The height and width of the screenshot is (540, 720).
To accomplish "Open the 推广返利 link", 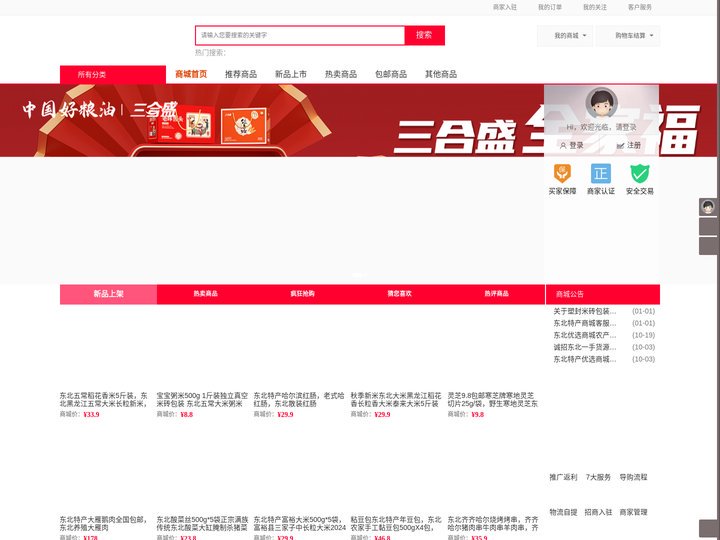I will [x=563, y=477].
